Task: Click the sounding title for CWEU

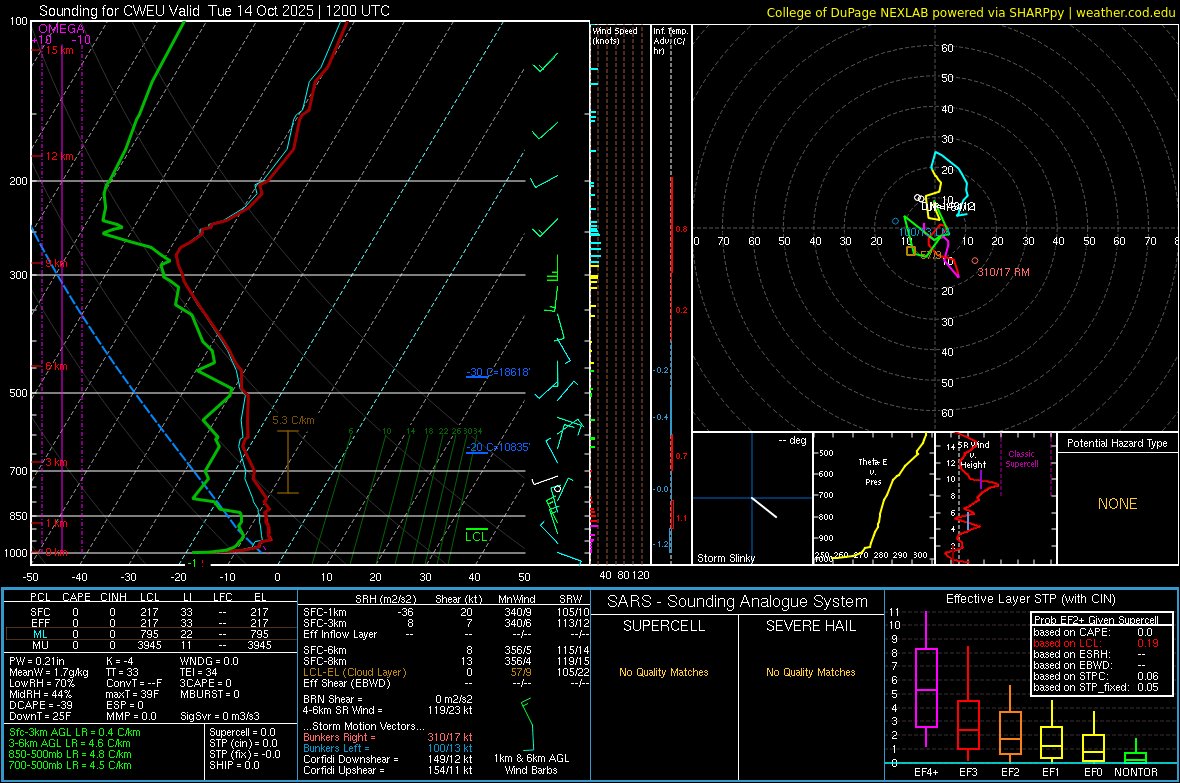Action: pyautogui.click(x=214, y=11)
